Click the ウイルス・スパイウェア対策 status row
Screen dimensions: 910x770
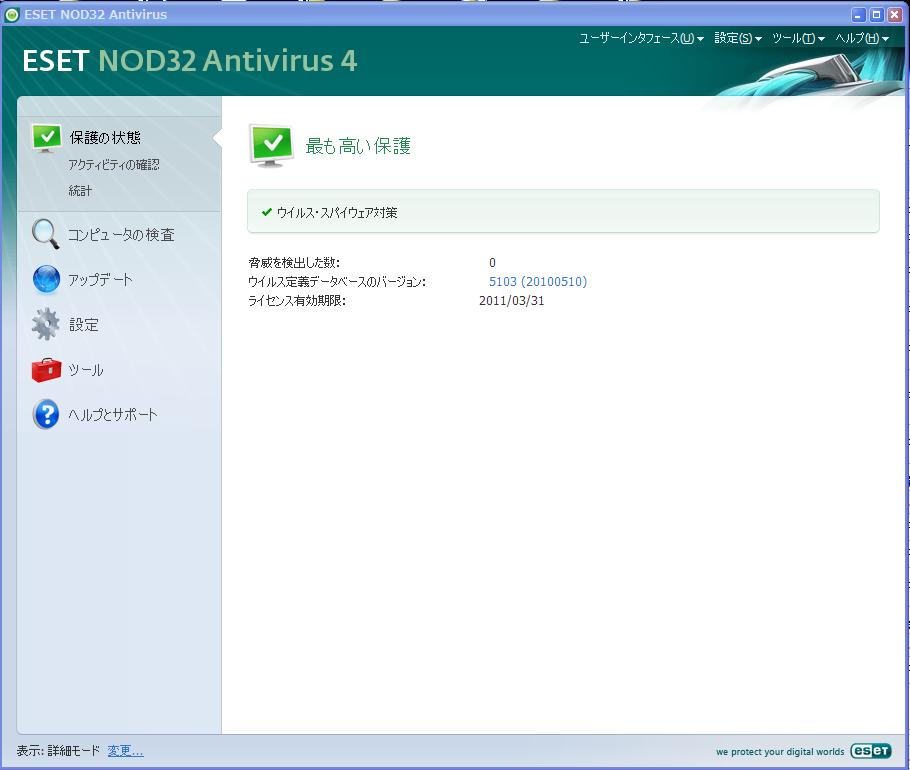pyautogui.click(x=563, y=212)
